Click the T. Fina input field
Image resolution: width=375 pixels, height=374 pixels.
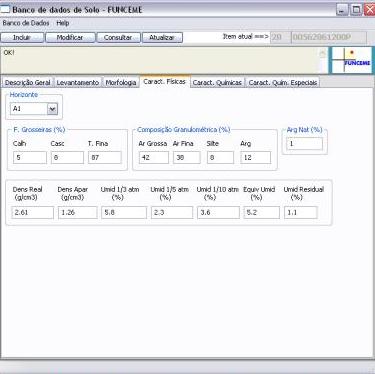click(x=105, y=157)
